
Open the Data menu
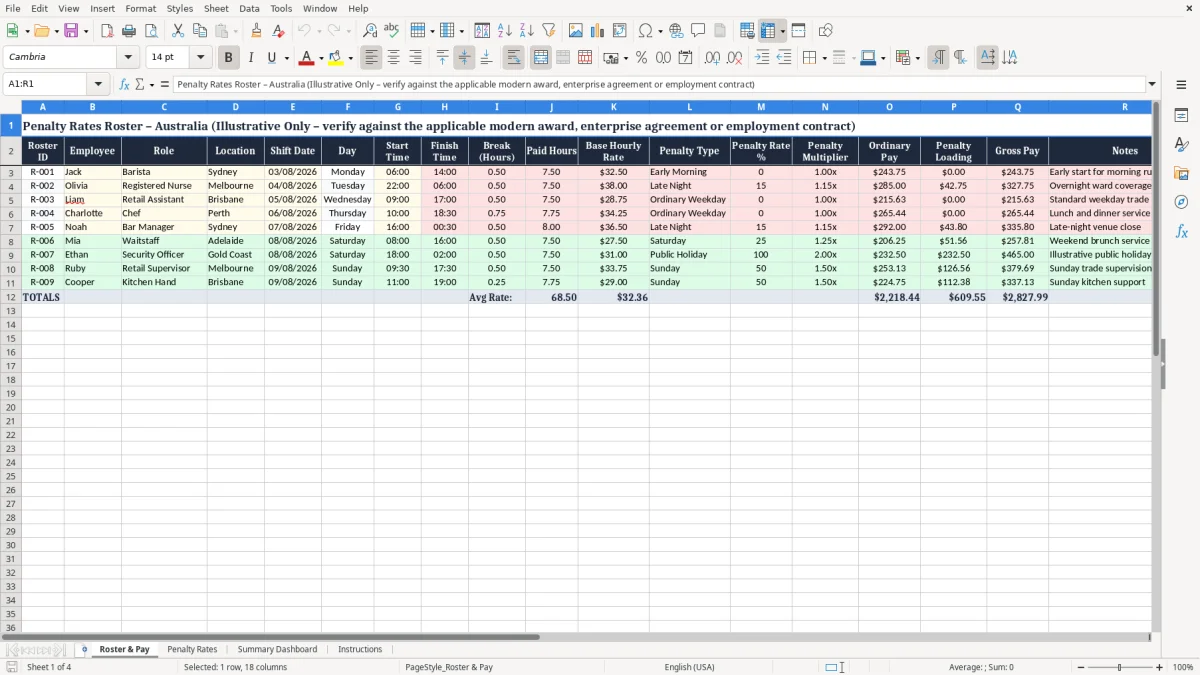[249, 8]
